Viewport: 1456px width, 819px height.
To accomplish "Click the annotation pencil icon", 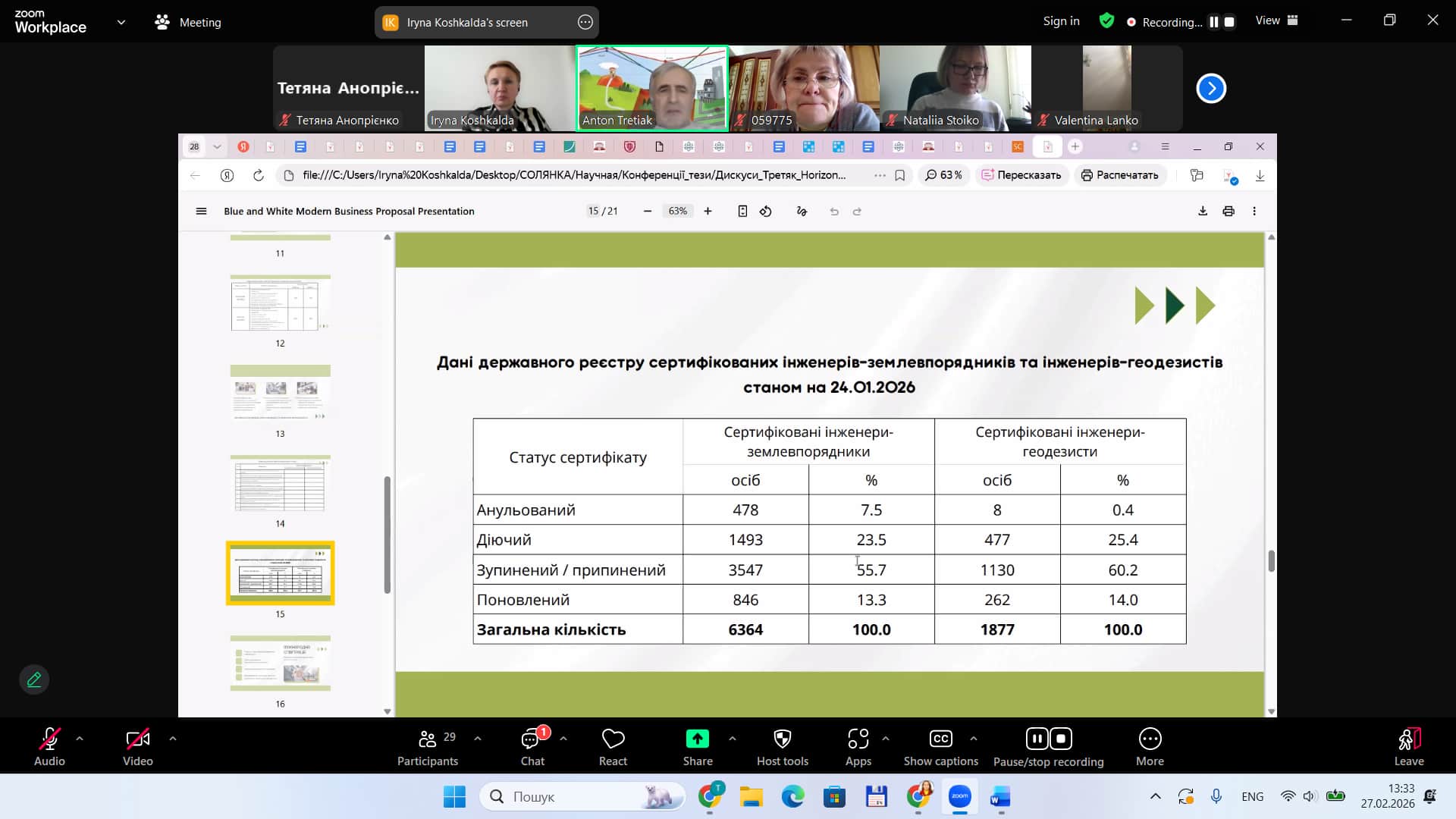I will tap(34, 679).
